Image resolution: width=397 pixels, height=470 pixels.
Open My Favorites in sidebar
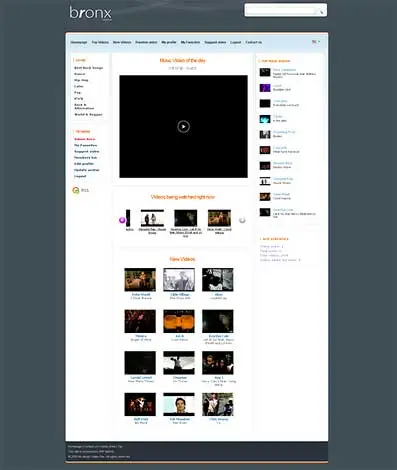click(x=86, y=145)
